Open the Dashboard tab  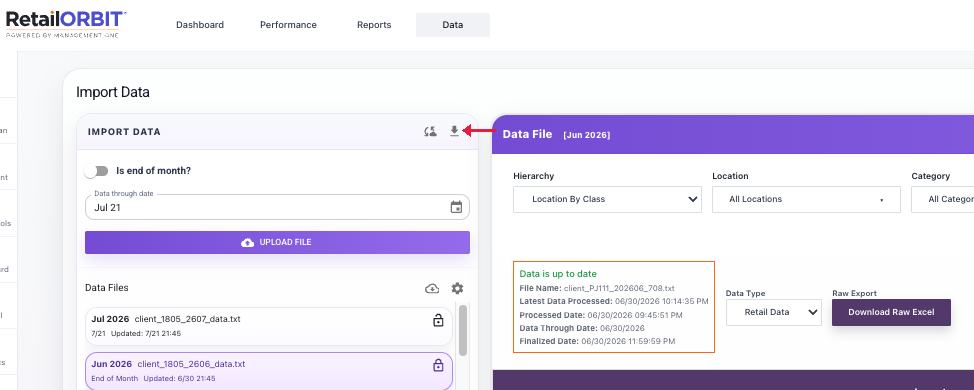point(200,25)
